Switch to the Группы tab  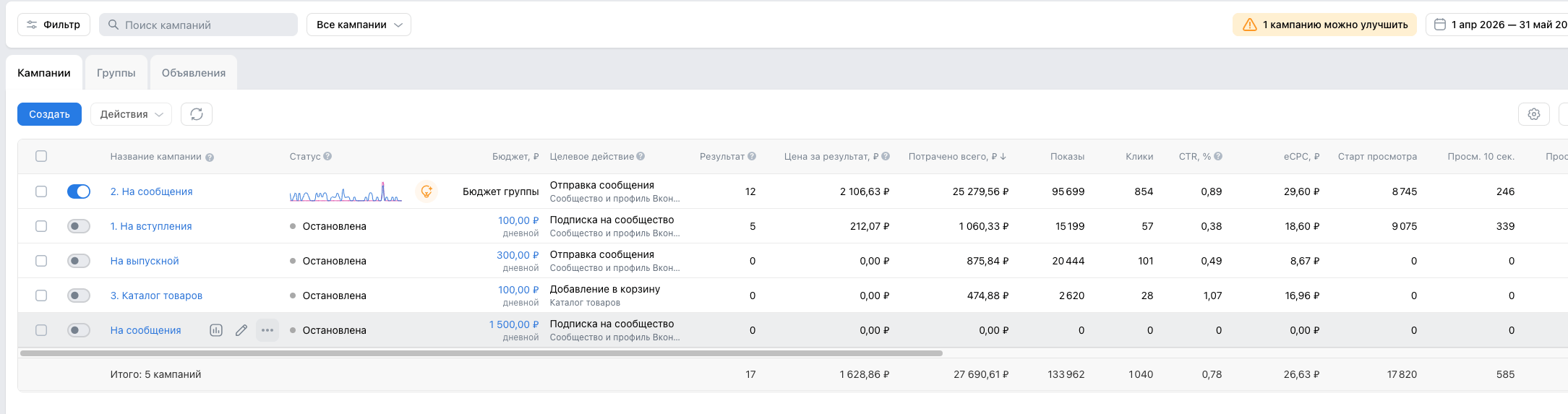116,73
